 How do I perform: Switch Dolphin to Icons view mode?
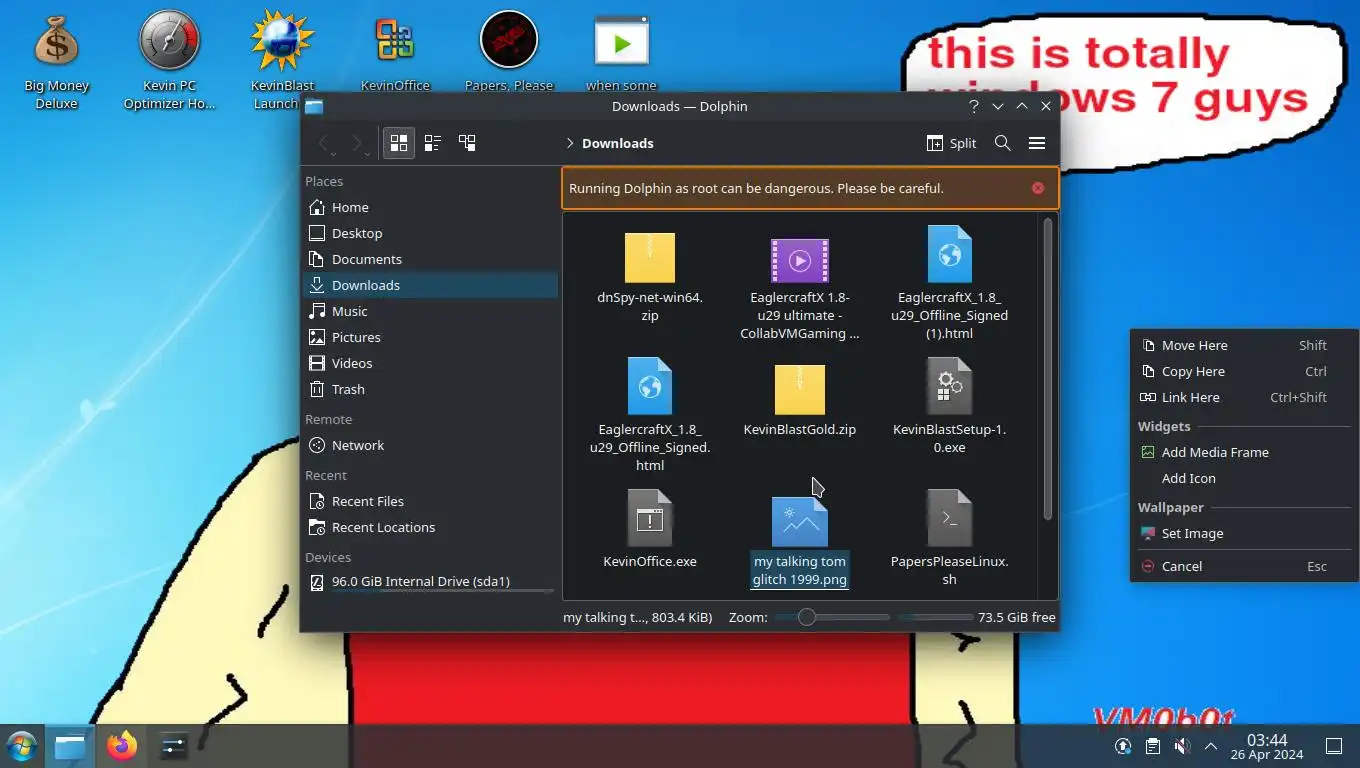pos(398,143)
